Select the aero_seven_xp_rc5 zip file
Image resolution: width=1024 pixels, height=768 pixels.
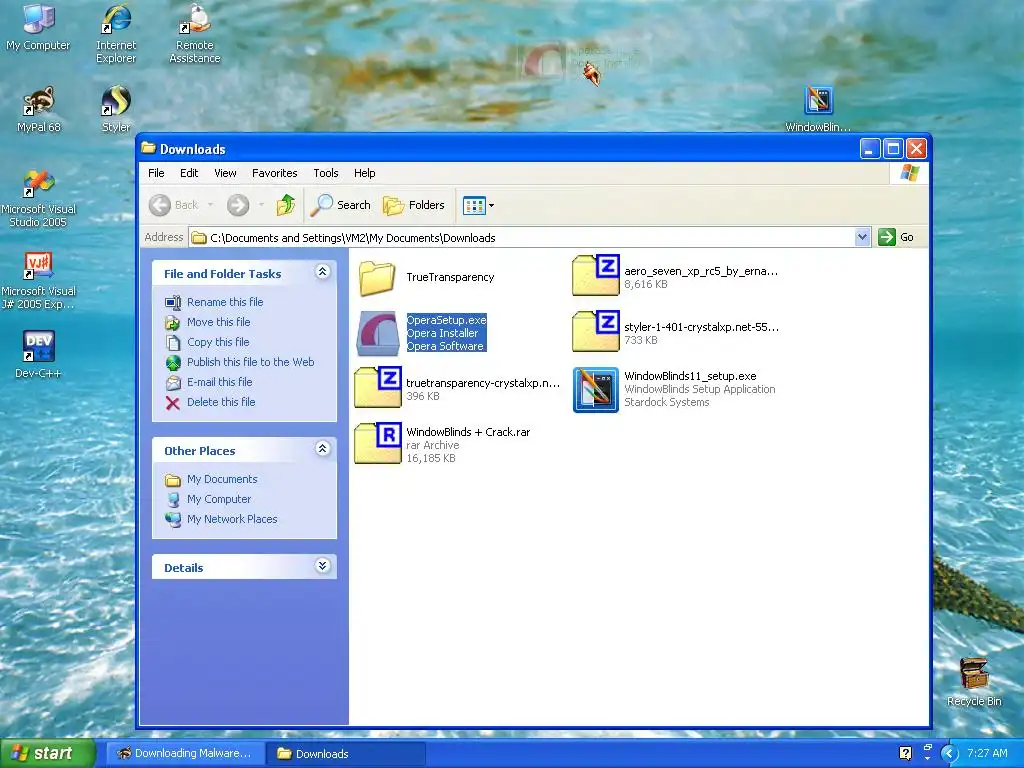(x=675, y=276)
